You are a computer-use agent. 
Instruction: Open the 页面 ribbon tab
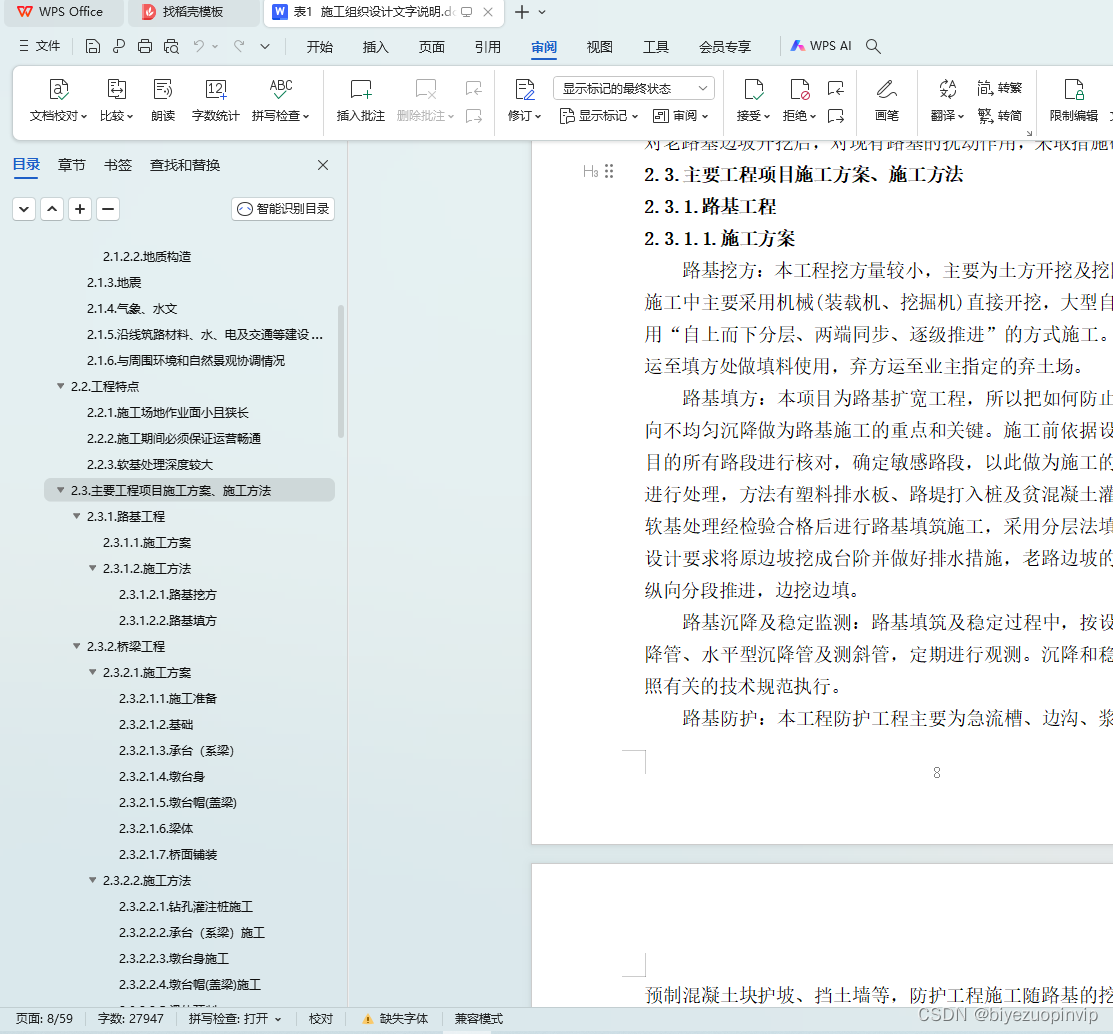[432, 47]
